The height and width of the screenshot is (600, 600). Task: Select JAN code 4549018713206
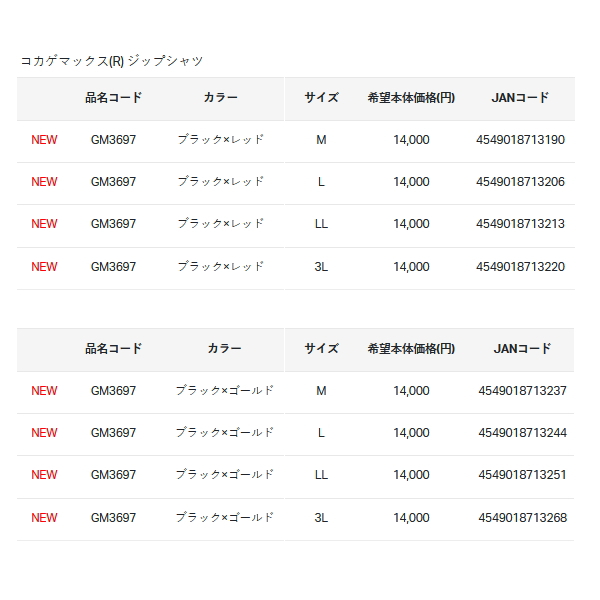click(x=520, y=182)
